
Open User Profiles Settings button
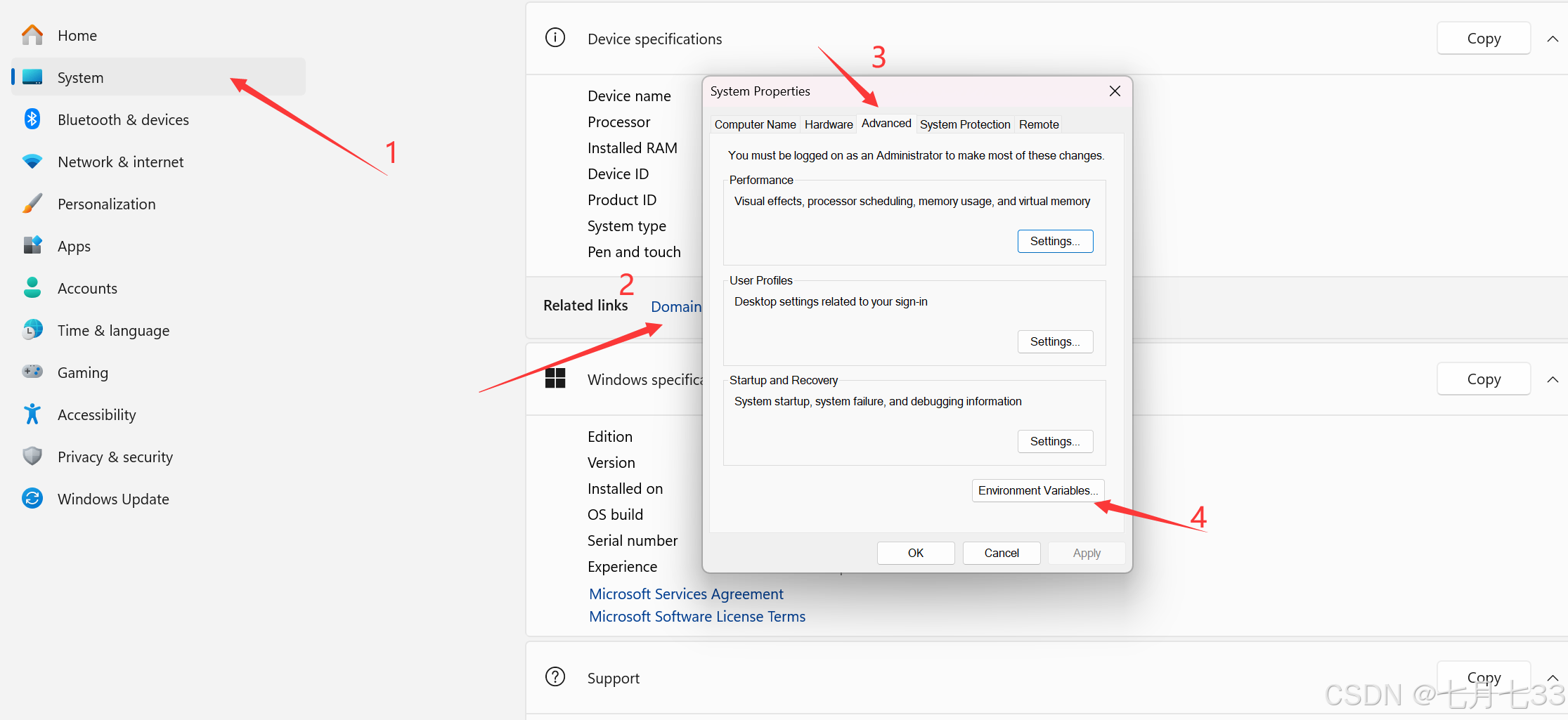point(1055,341)
